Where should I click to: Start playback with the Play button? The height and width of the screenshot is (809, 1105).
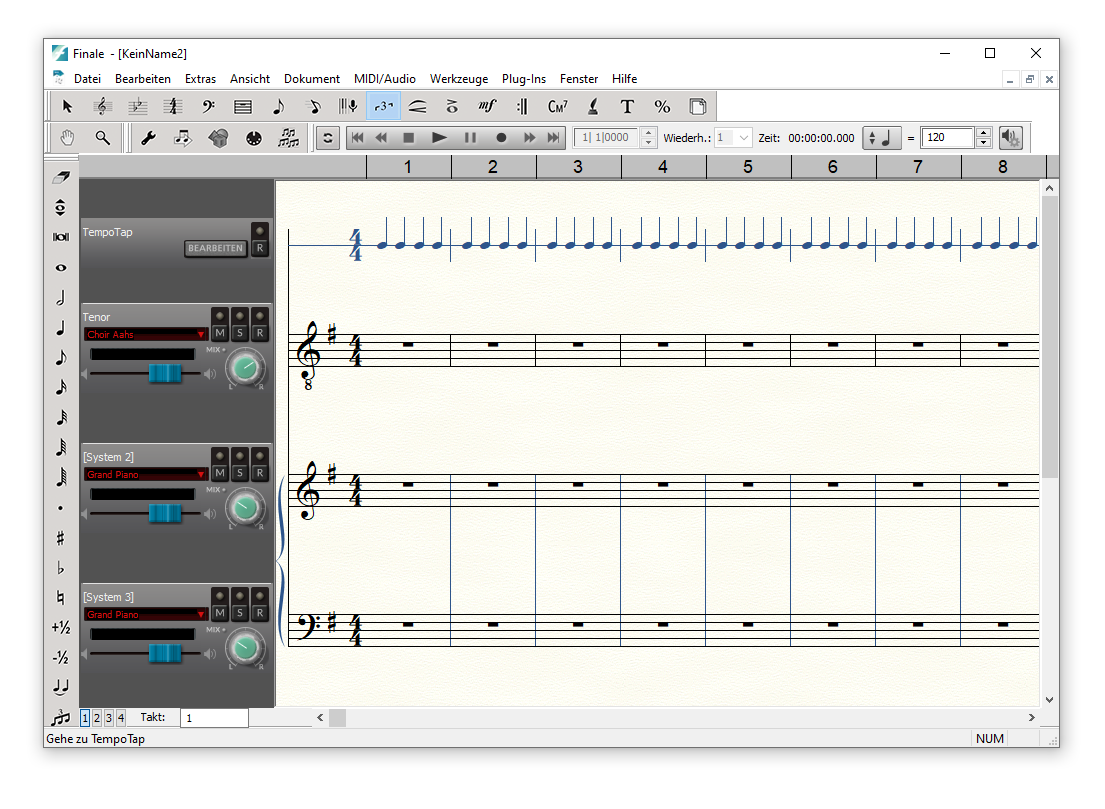coord(439,137)
